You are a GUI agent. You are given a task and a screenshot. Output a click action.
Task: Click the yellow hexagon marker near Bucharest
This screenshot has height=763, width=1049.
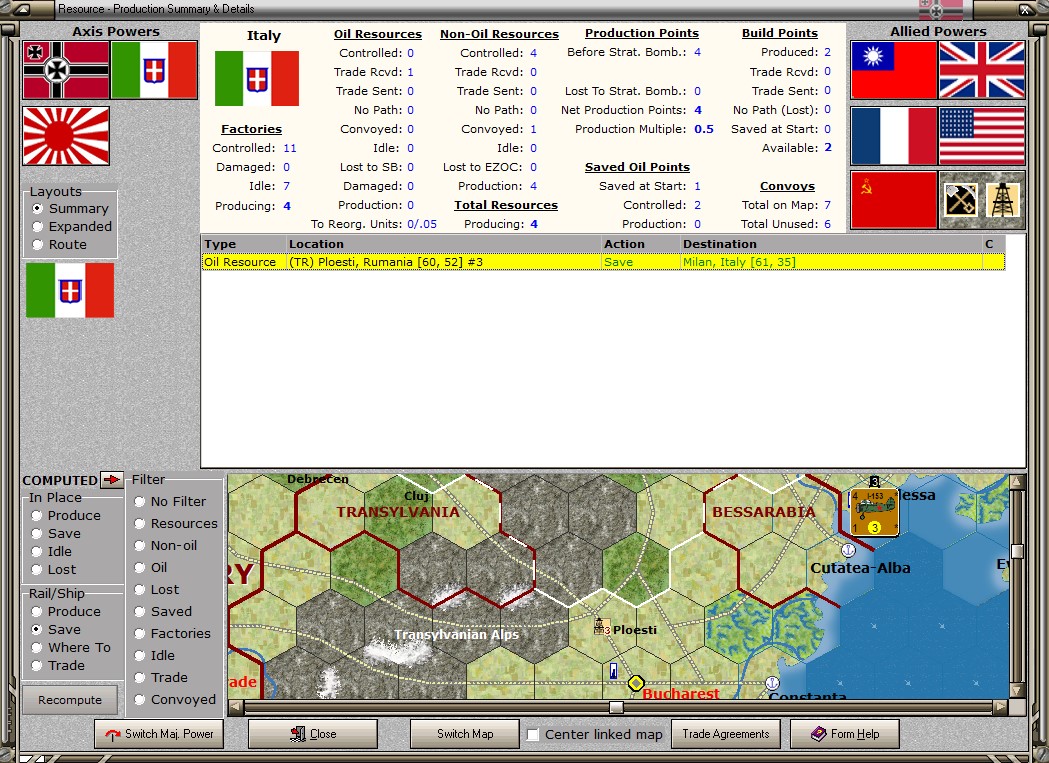point(636,683)
